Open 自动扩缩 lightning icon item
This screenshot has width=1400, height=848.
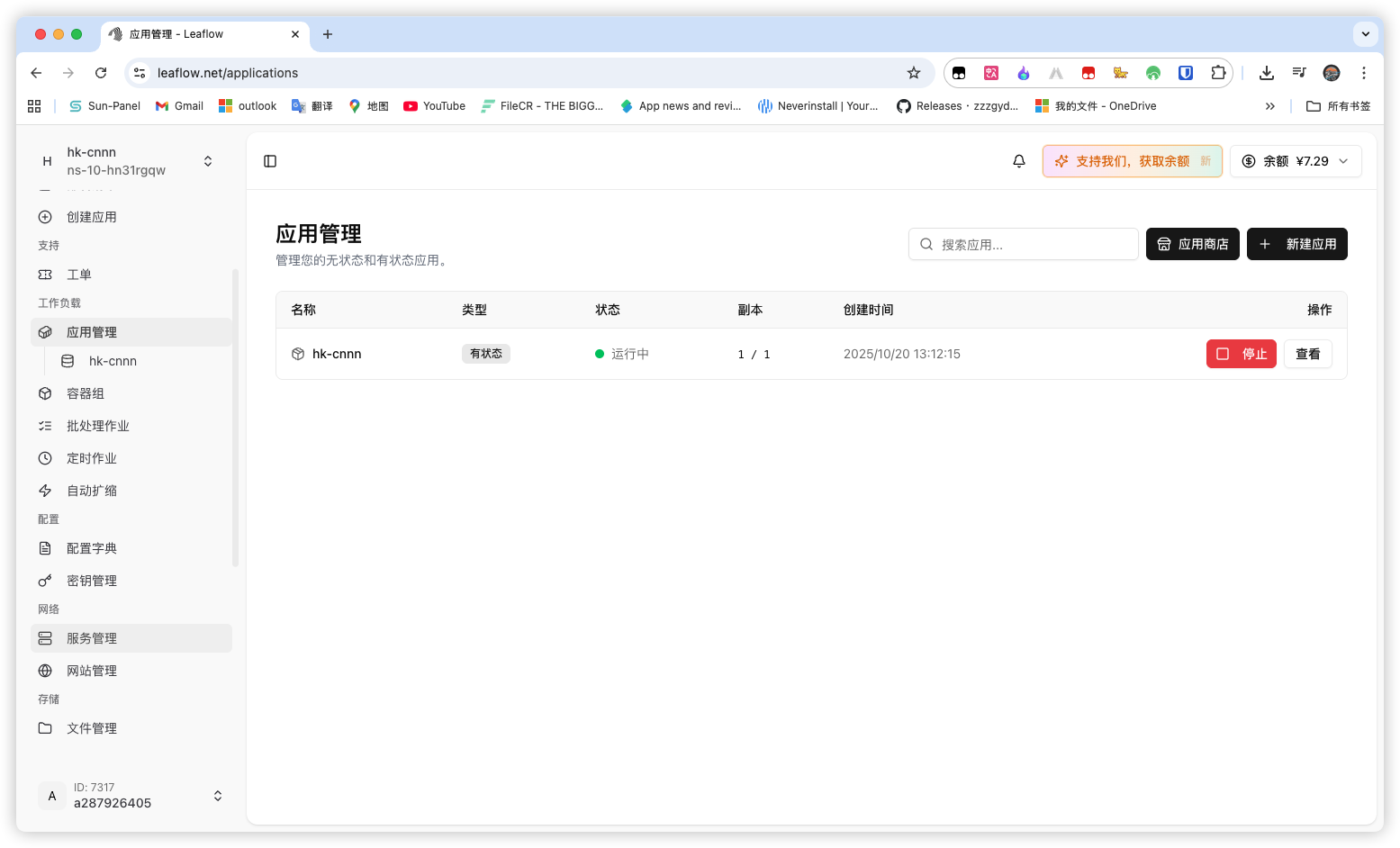click(45, 491)
